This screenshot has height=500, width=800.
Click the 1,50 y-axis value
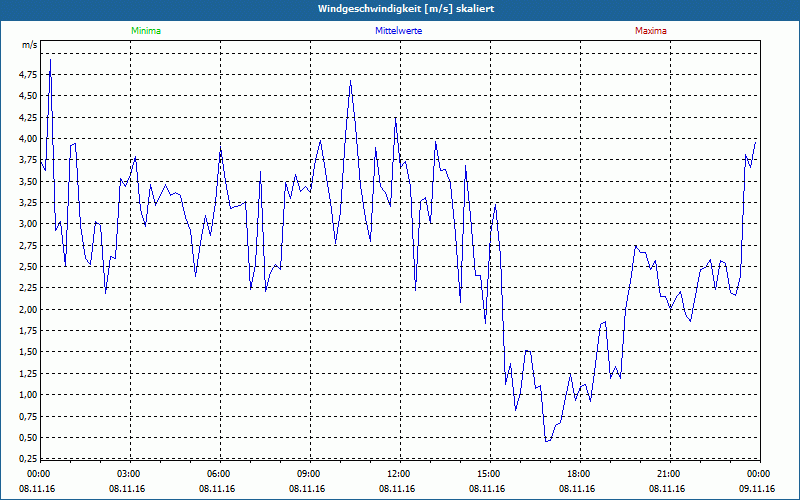pos(28,352)
